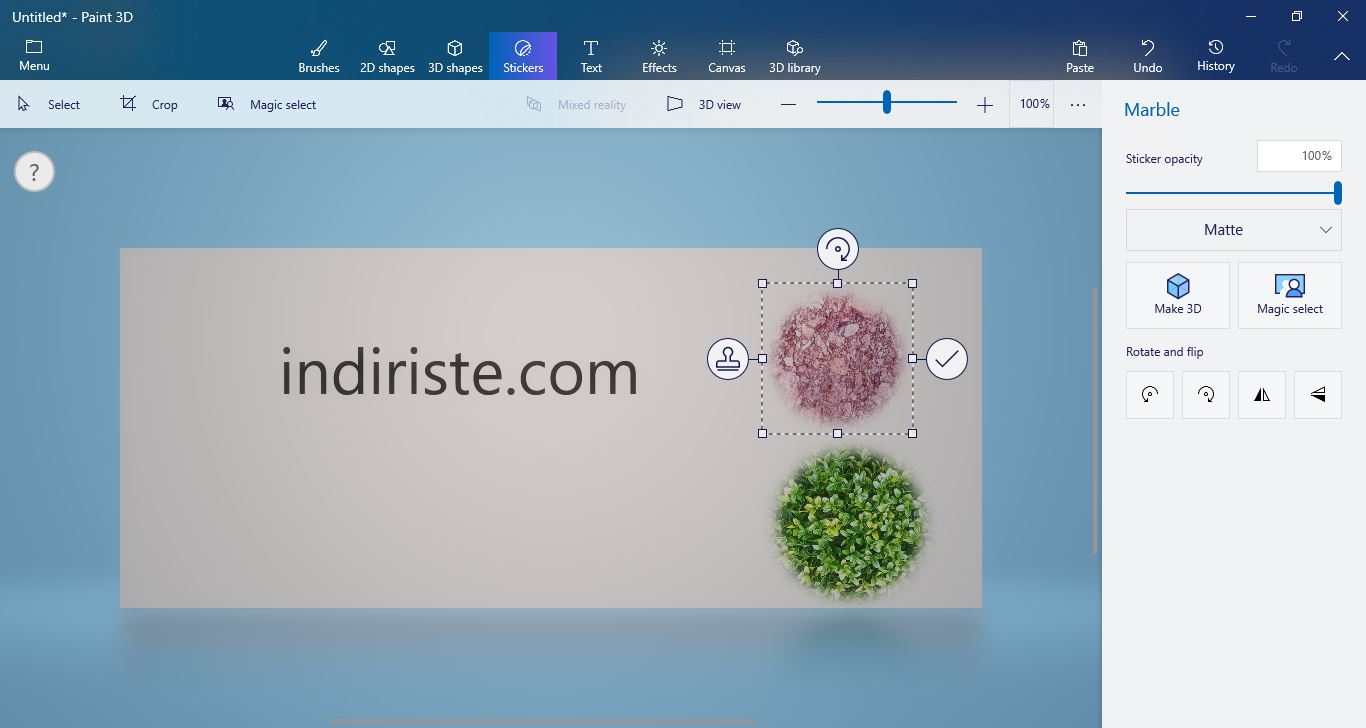1366x728 pixels.
Task: Click the sticker rotate handle
Action: click(x=838, y=249)
